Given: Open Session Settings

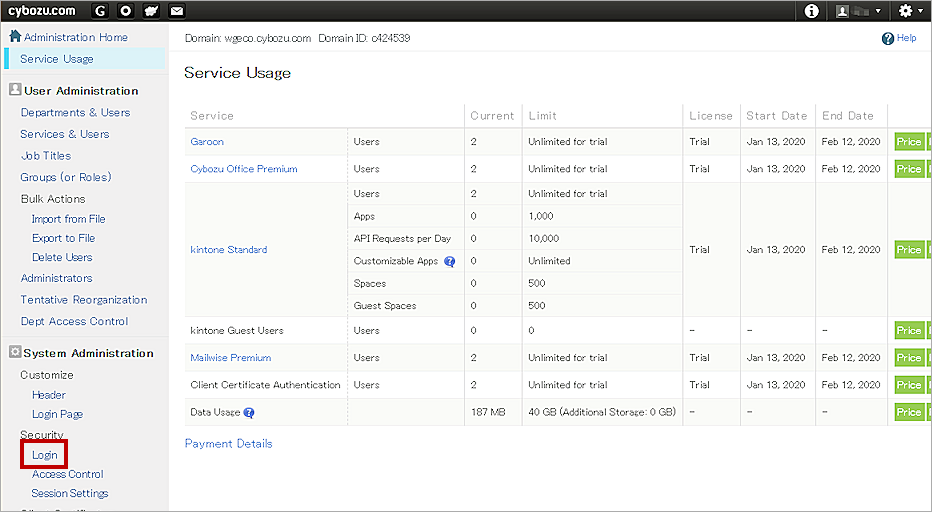Looking at the screenshot, I should click(70, 493).
